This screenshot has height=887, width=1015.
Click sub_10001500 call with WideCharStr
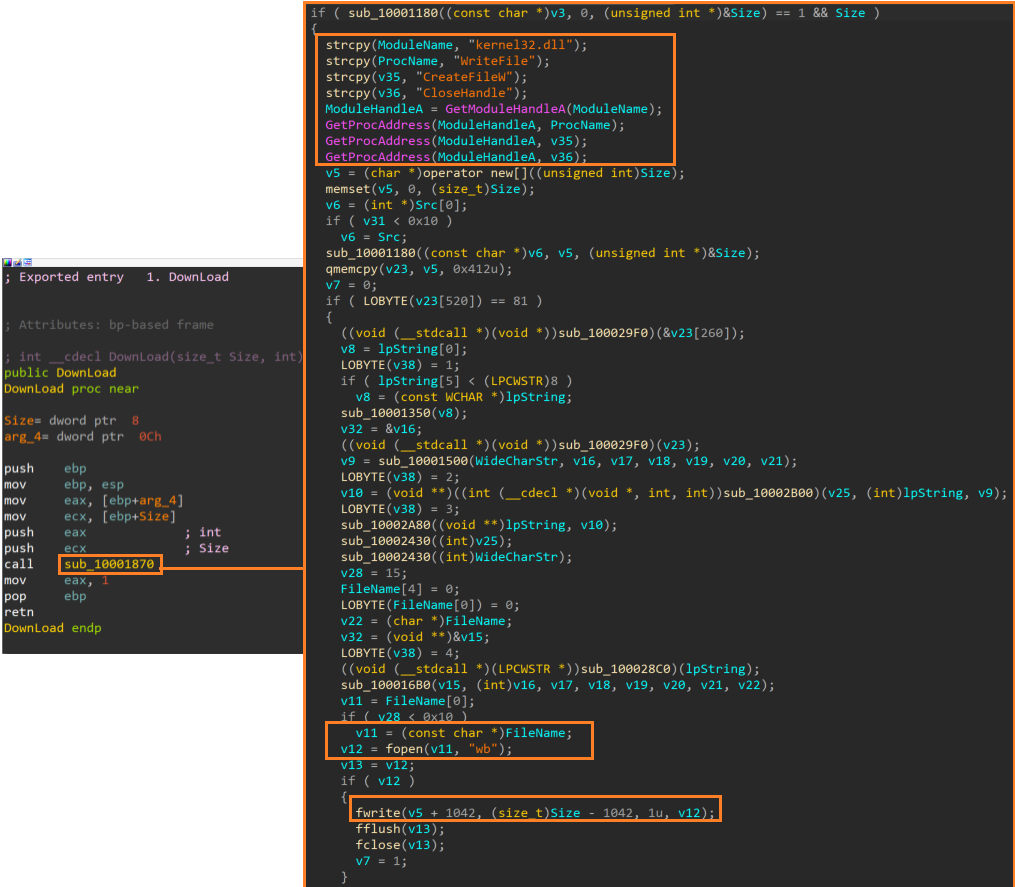click(569, 461)
